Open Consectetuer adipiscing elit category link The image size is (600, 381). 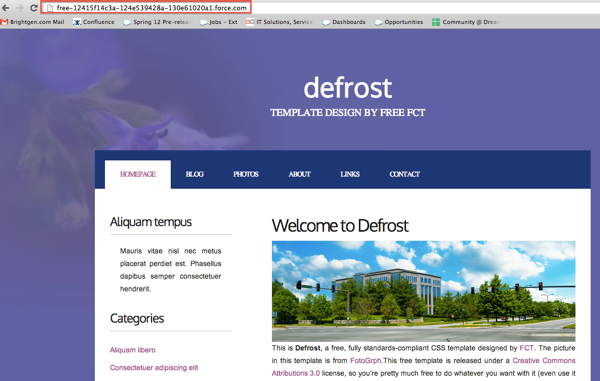154,368
